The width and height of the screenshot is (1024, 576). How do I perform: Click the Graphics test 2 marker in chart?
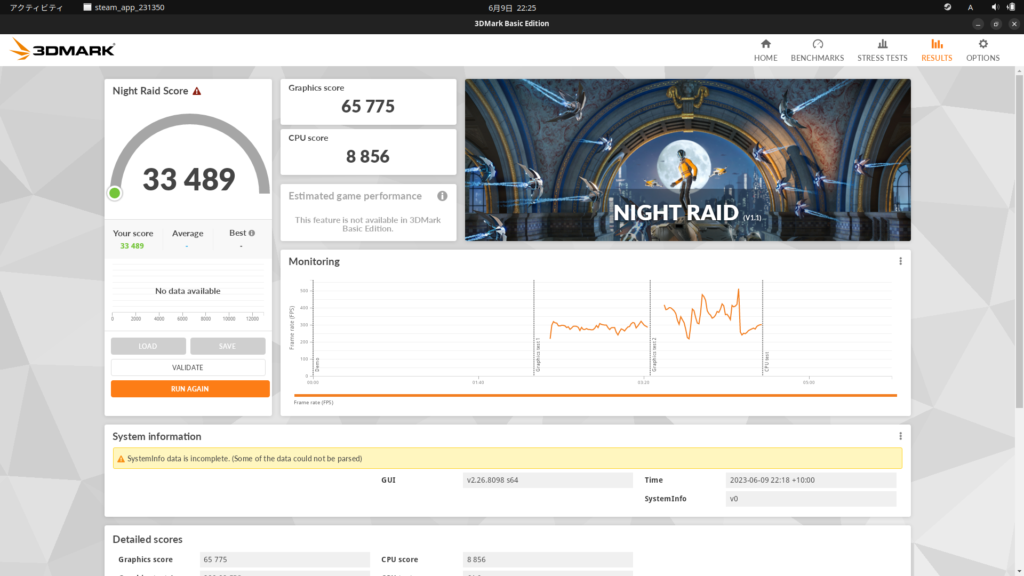point(654,355)
